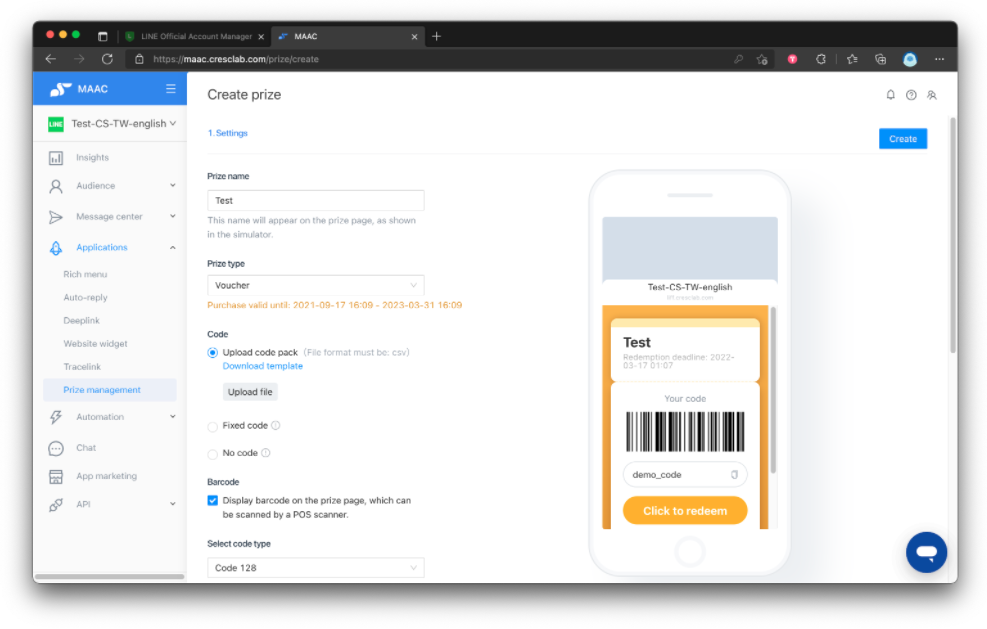Viewport: 987px width, 629px height.
Task: Open the help question mark icon
Action: coord(911,95)
